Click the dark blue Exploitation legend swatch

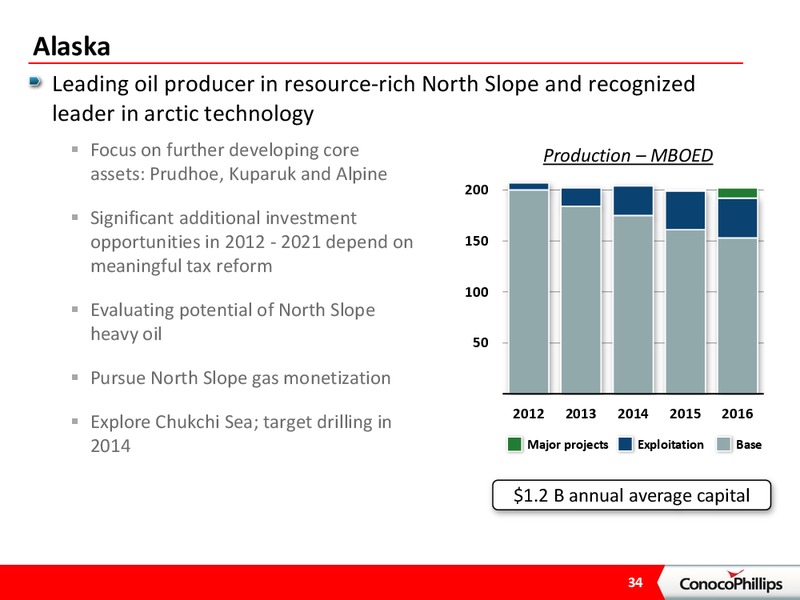coord(625,444)
